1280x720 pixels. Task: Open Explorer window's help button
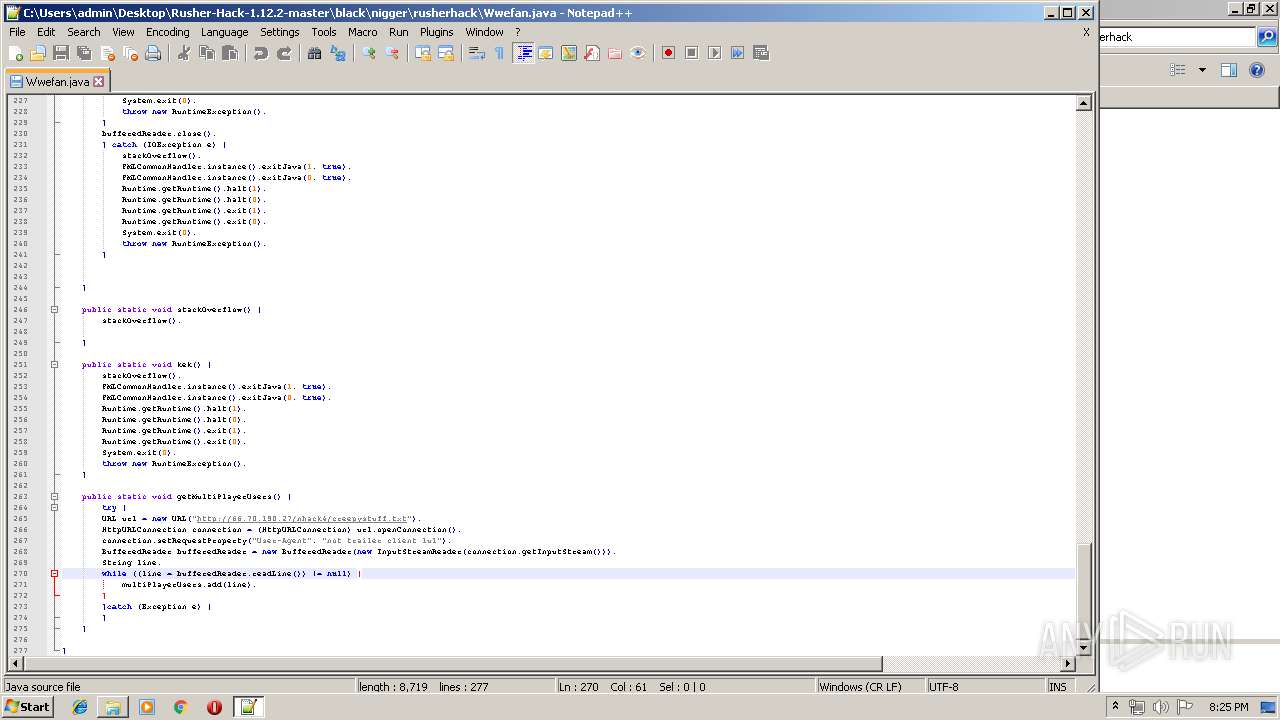click(1257, 70)
